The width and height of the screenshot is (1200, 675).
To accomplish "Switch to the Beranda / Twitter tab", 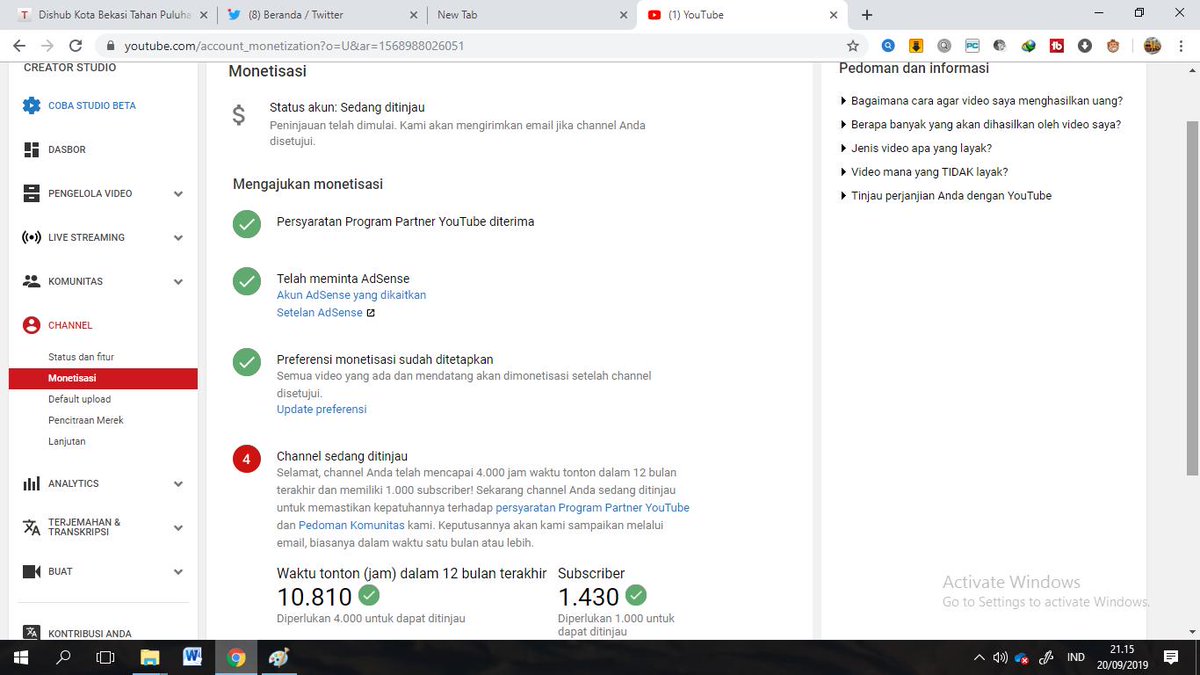I will [321, 15].
